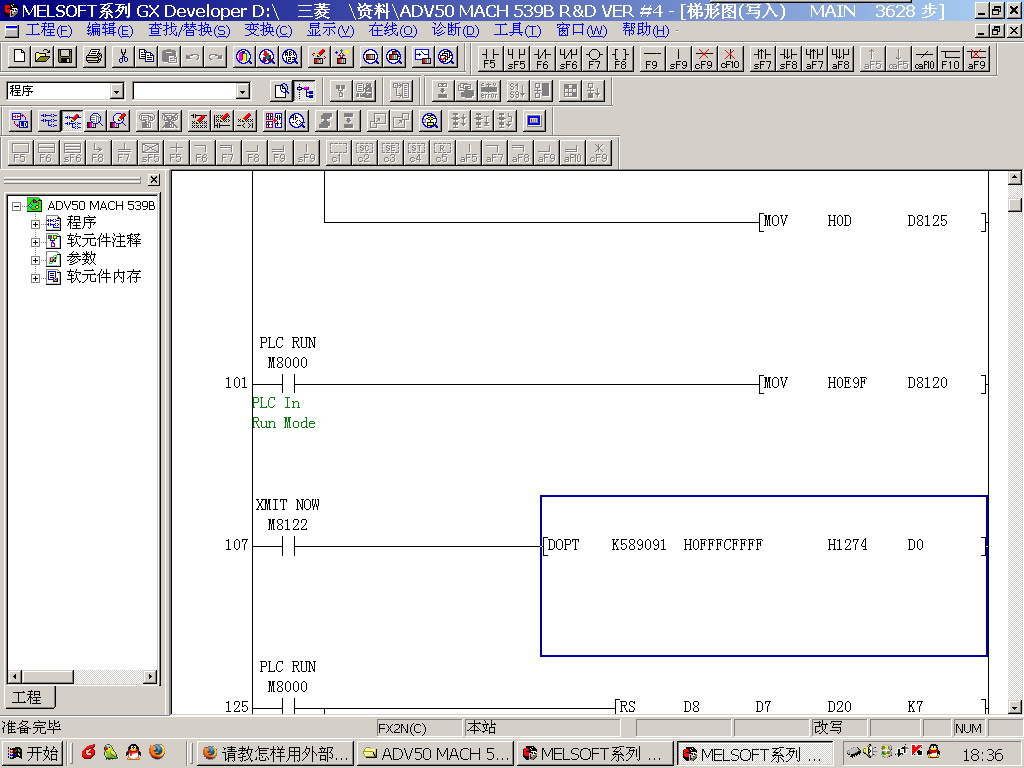Click the Save project icon
Screen dimensions: 1024x768
pyautogui.click(x=65, y=57)
